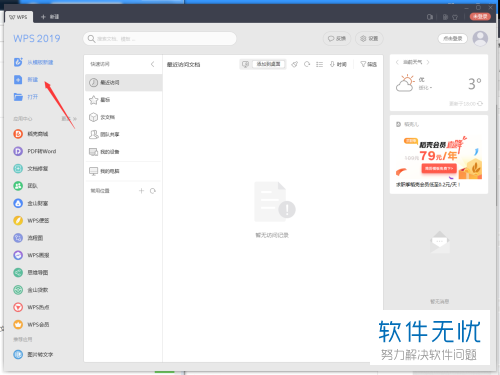Open a new tab with plus 新建

(50, 17)
